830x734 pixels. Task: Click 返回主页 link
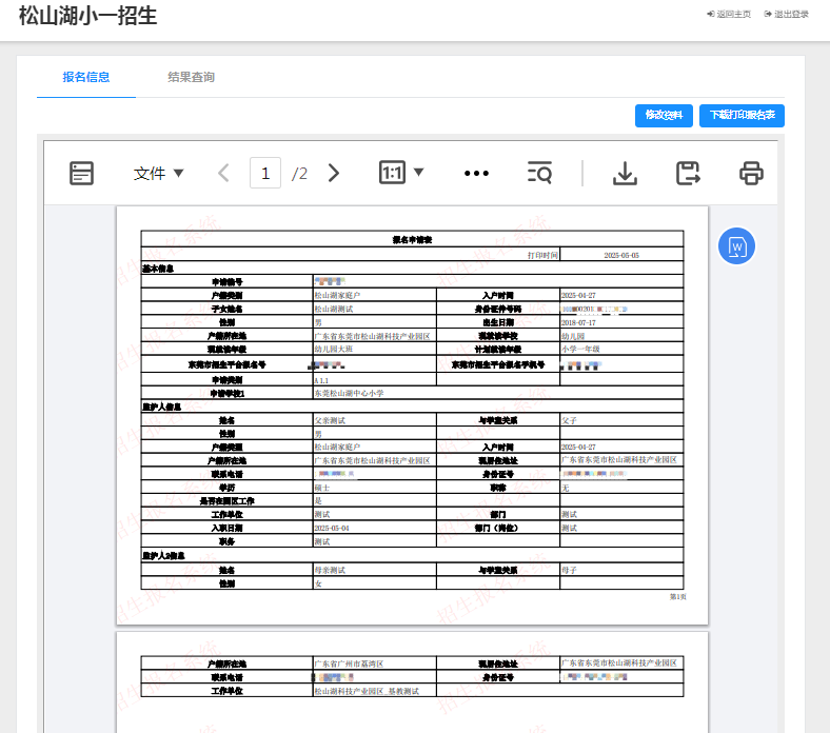point(729,15)
